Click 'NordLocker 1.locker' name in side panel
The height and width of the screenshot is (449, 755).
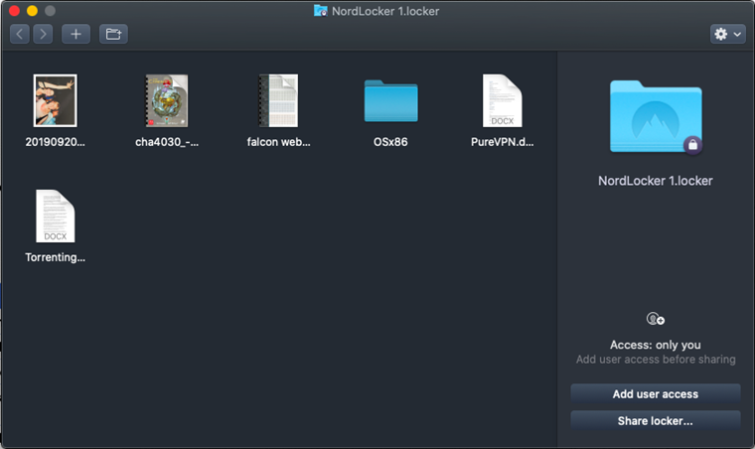pos(655,181)
